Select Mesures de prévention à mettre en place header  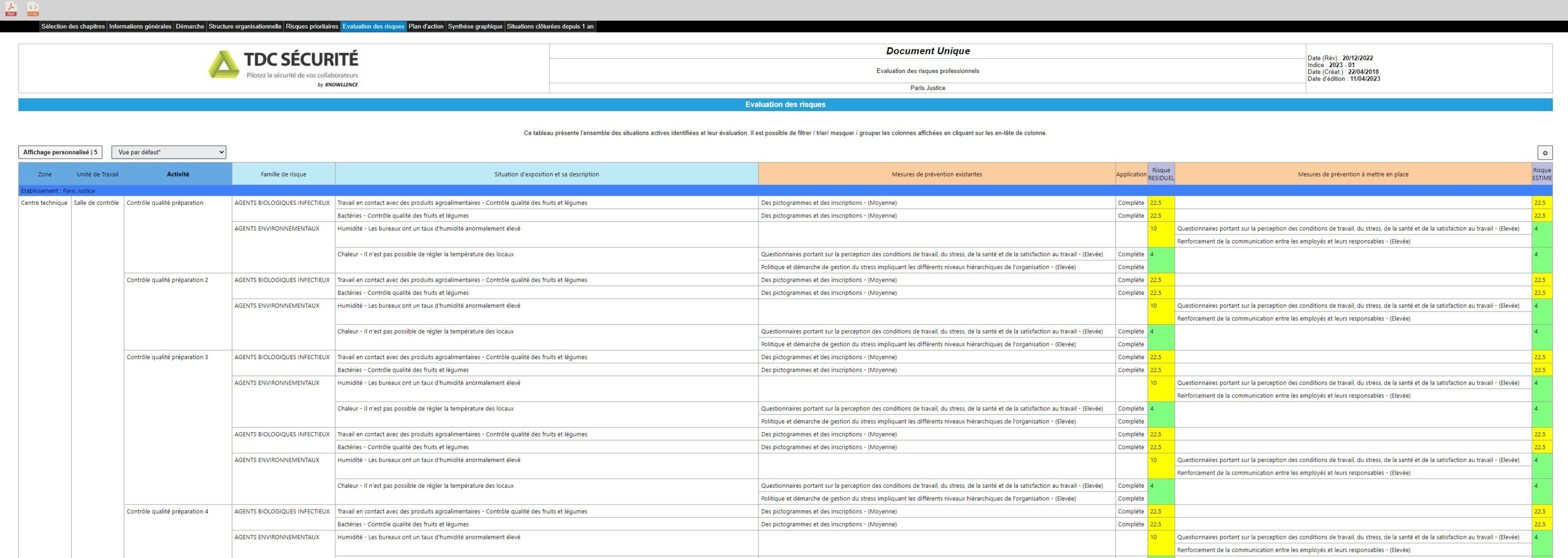[1353, 174]
